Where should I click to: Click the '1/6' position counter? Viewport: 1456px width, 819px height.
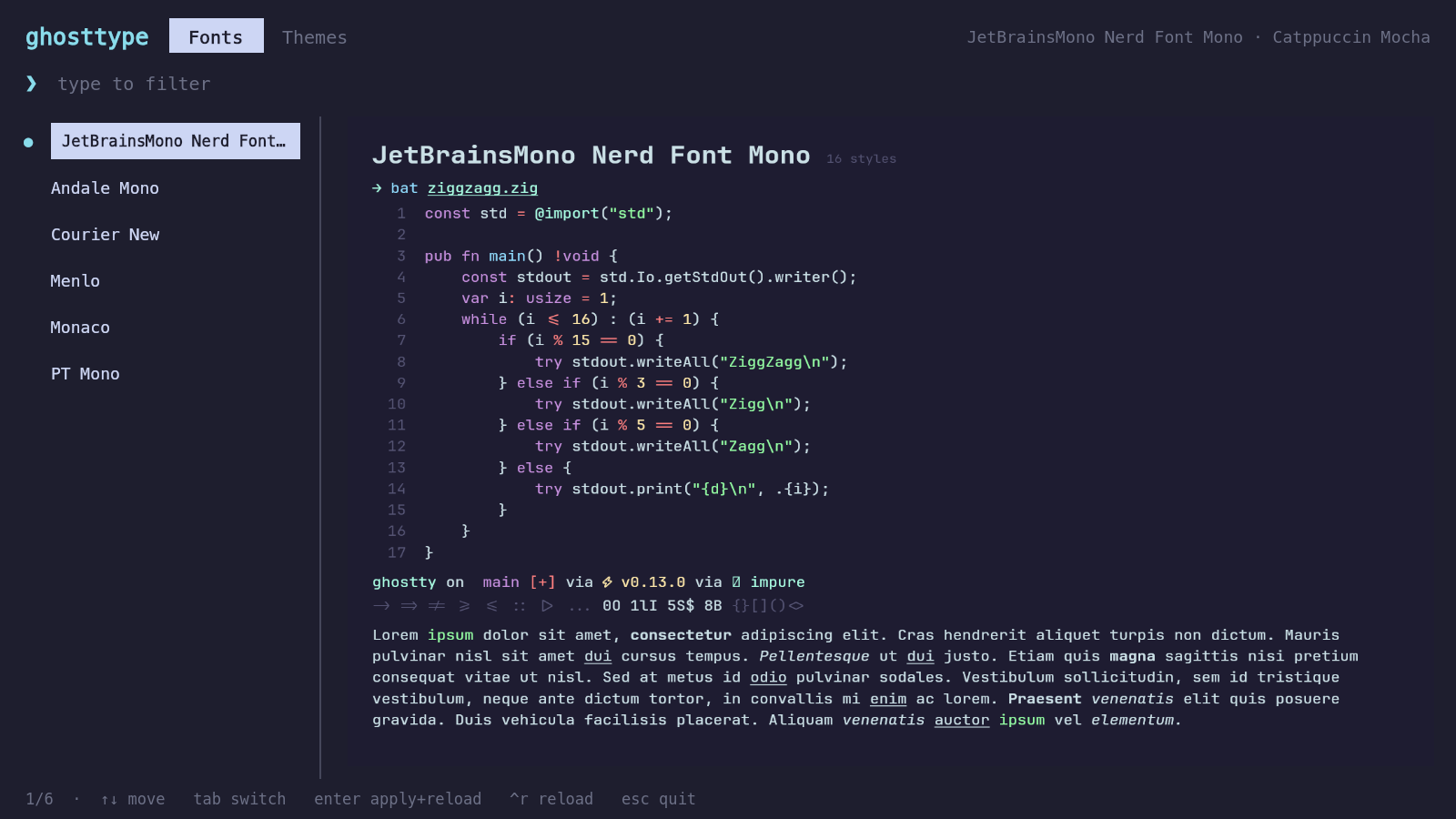pyautogui.click(x=39, y=799)
